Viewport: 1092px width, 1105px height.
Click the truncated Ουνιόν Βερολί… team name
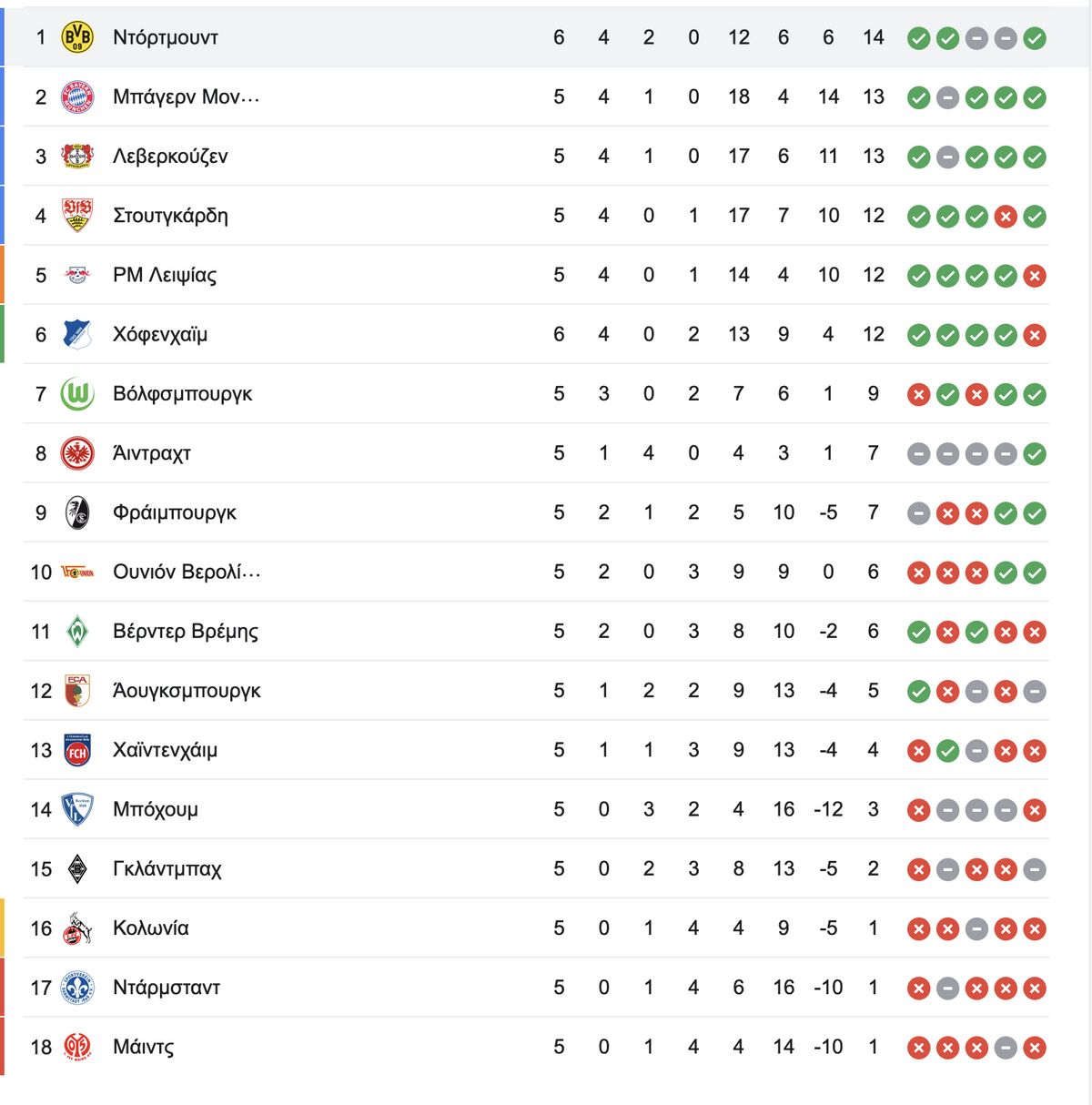[x=187, y=572]
